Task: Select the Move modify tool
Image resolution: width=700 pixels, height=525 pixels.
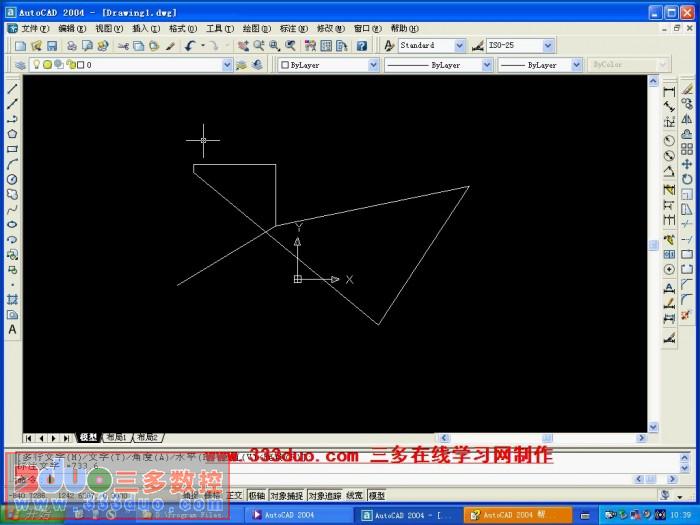Action: (687, 164)
